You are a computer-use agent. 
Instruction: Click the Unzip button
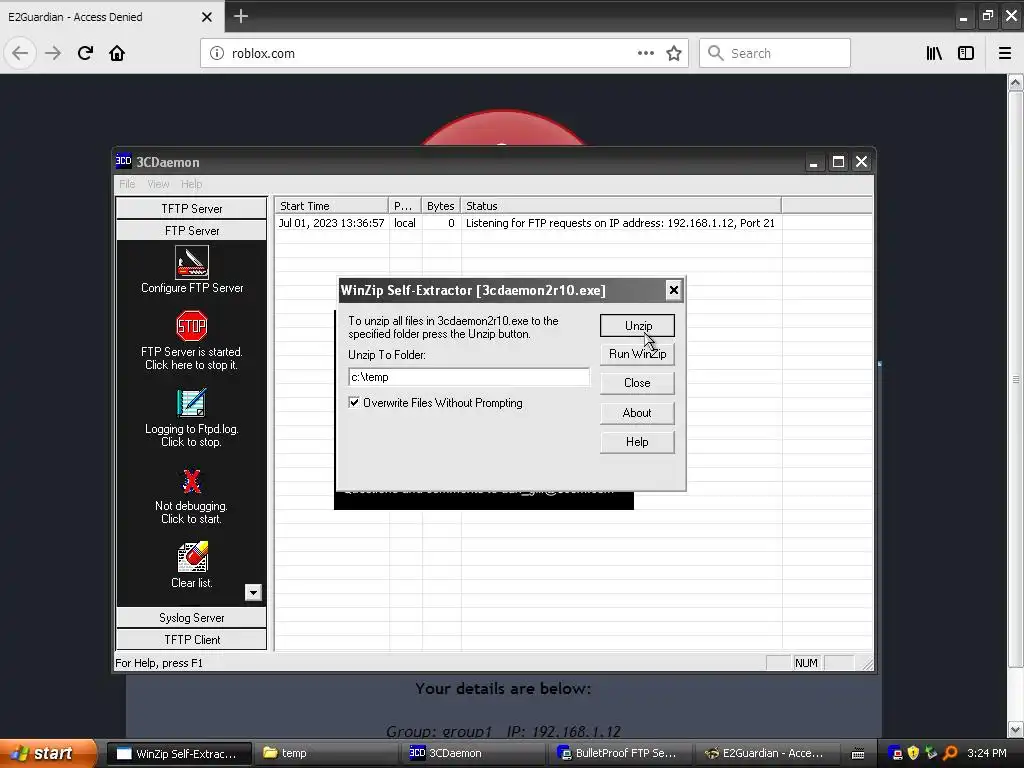pyautogui.click(x=637, y=325)
